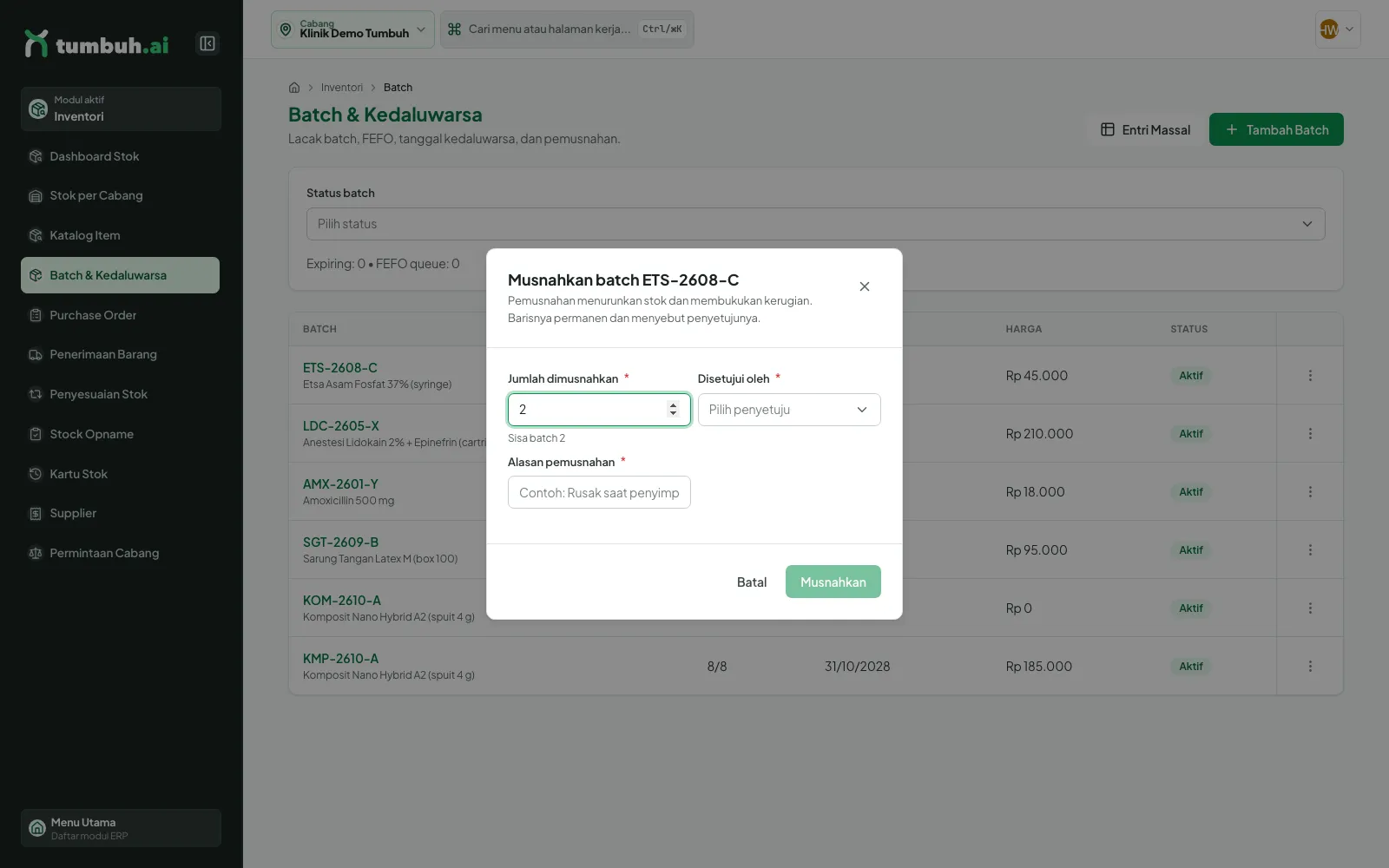Viewport: 1389px width, 868px height.
Task: Select Batch & Kedaluwarsa in sidebar
Action: [120, 275]
